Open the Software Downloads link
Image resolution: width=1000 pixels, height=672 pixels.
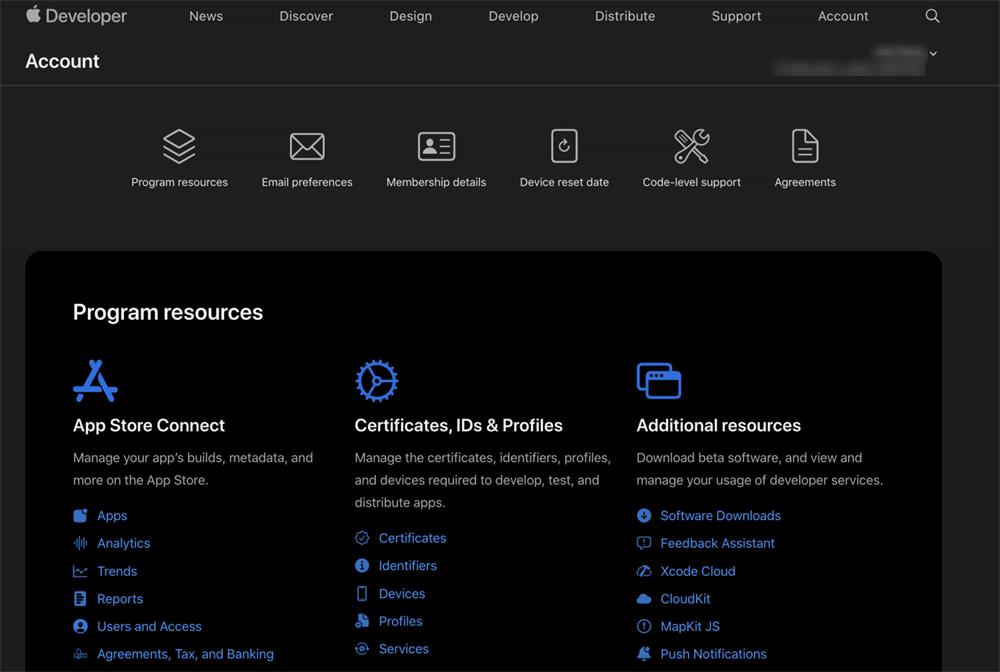(720, 515)
